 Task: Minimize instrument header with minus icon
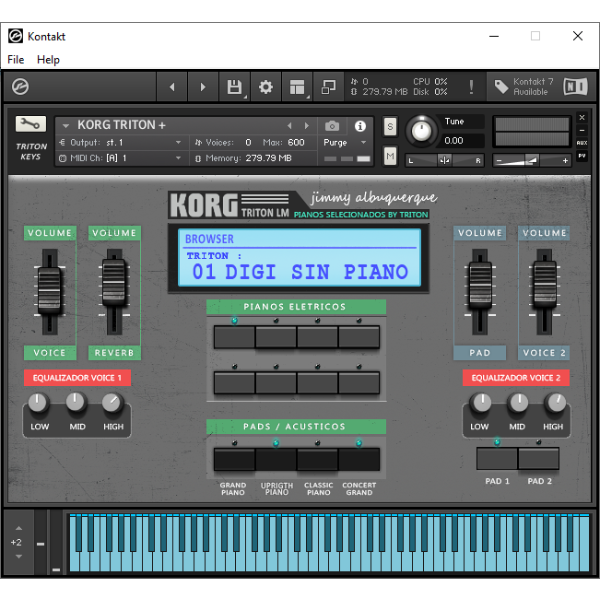point(582,130)
